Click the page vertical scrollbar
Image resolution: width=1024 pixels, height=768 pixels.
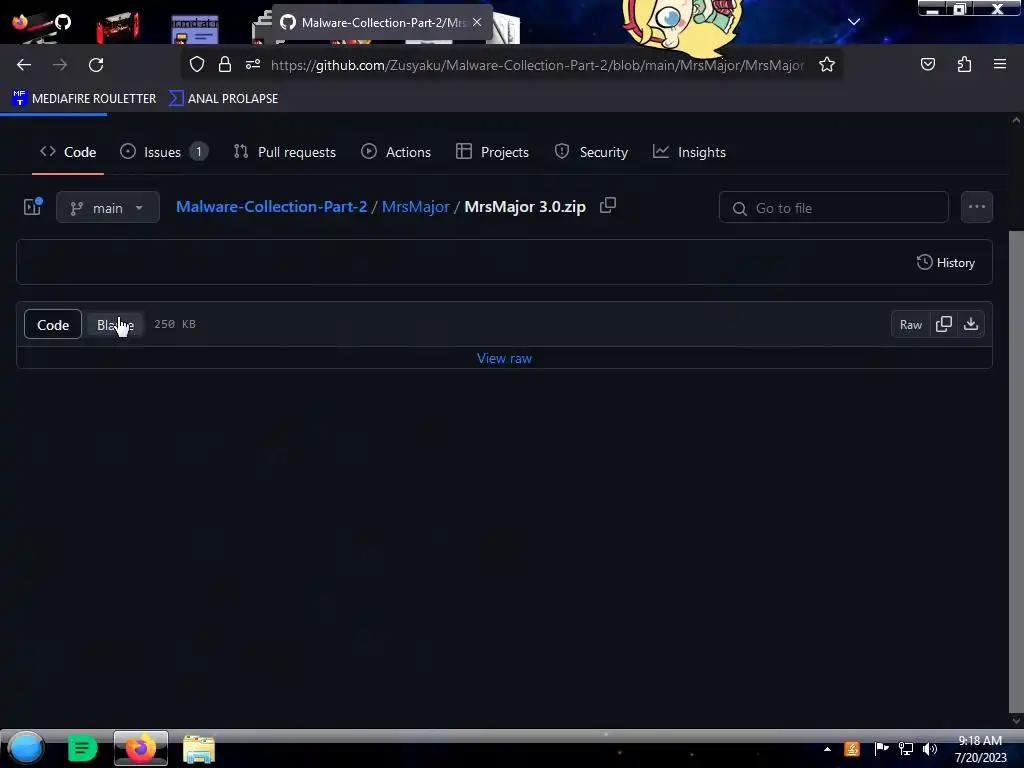1016,470
